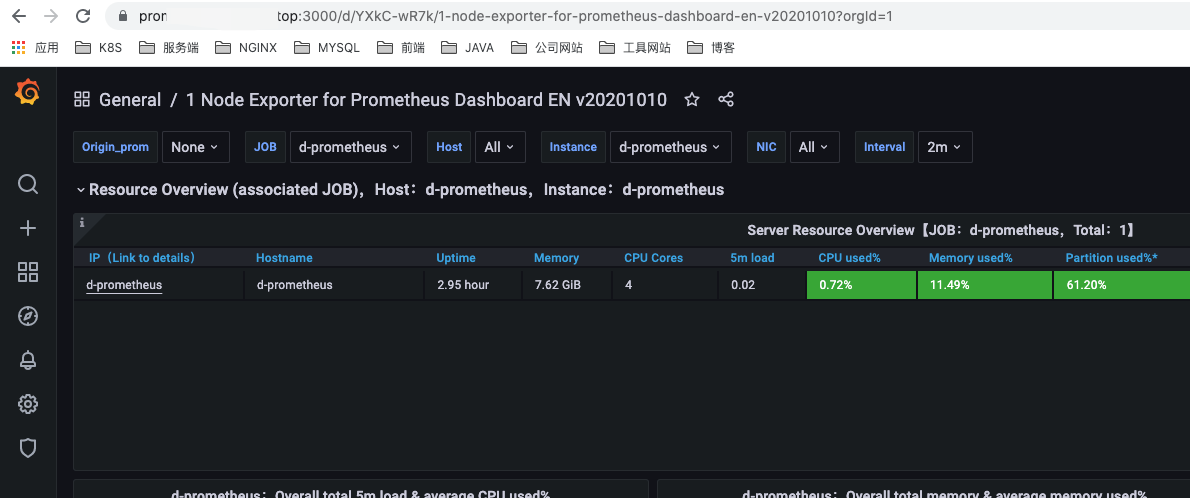
Task: Open the Search dashboards sidebar icon
Action: 28,184
